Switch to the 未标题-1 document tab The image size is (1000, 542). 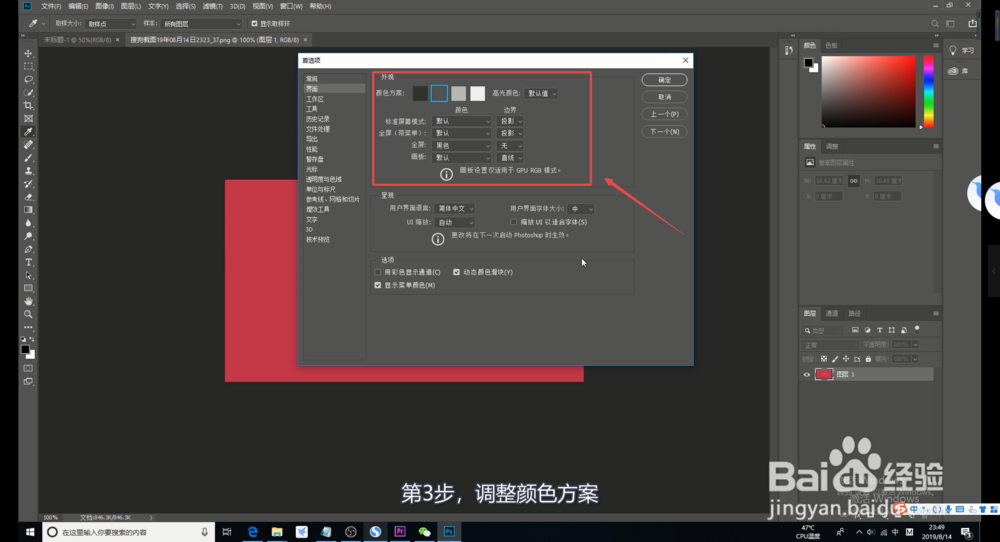pos(77,40)
